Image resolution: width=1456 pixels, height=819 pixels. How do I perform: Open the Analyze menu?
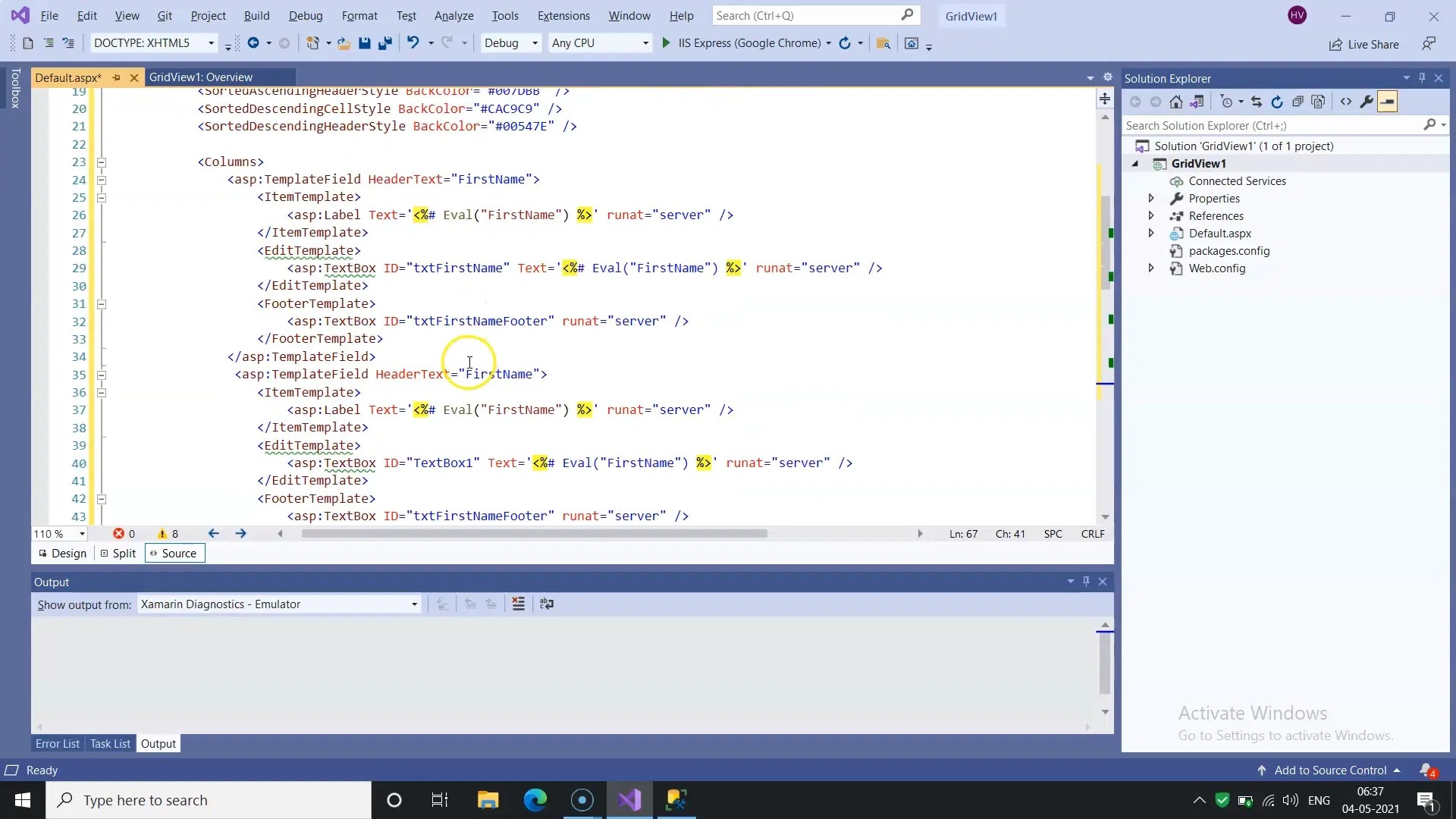coord(453,15)
